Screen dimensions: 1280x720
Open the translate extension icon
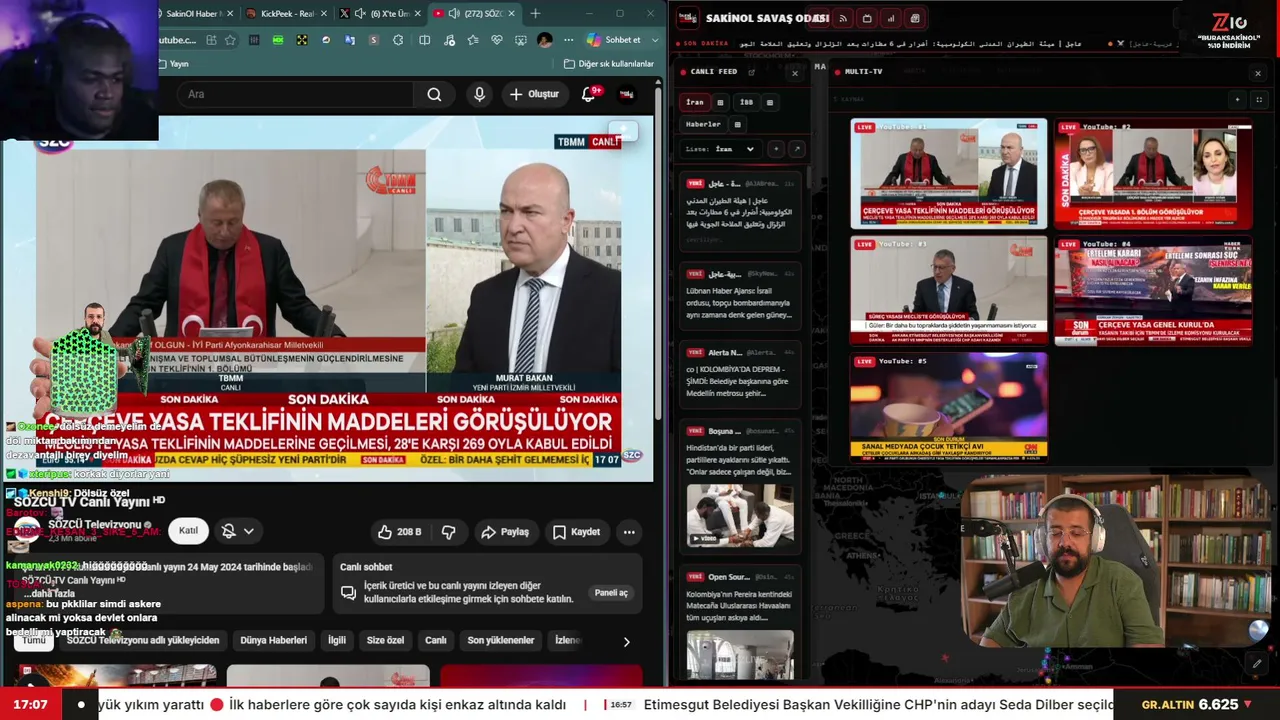(x=349, y=40)
